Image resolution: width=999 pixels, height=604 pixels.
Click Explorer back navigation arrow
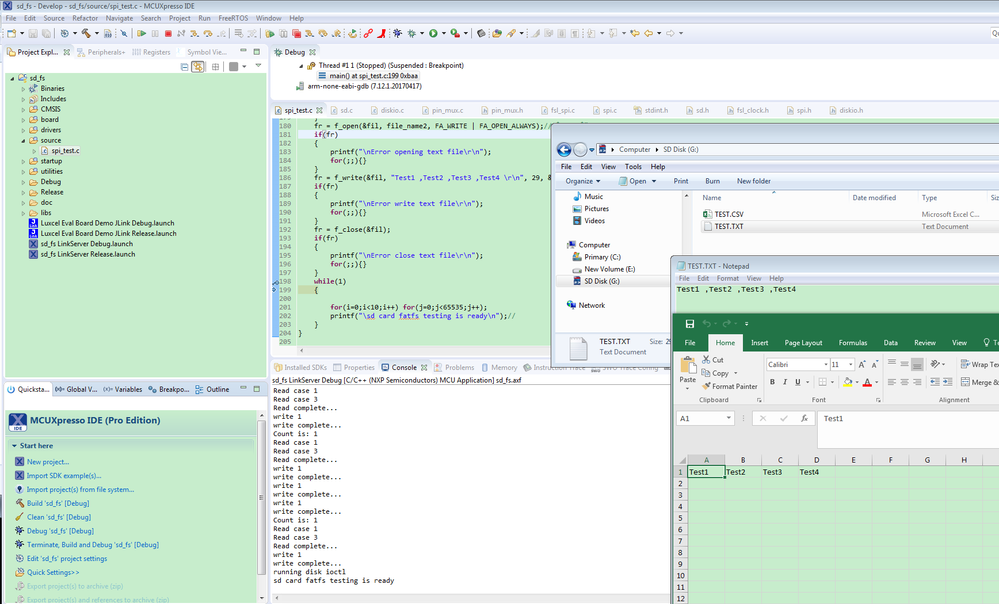point(563,149)
